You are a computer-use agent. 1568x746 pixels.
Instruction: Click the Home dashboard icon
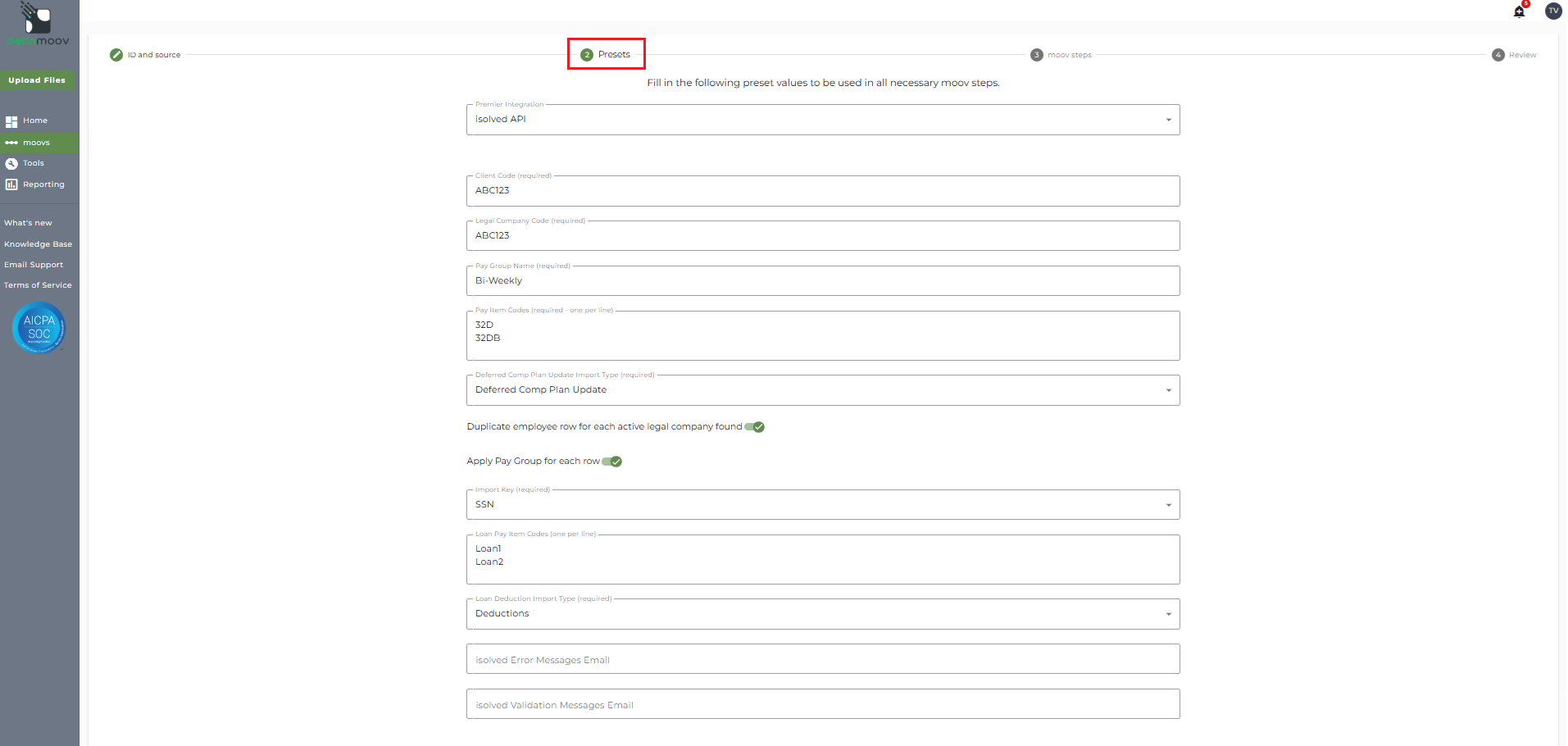point(11,121)
